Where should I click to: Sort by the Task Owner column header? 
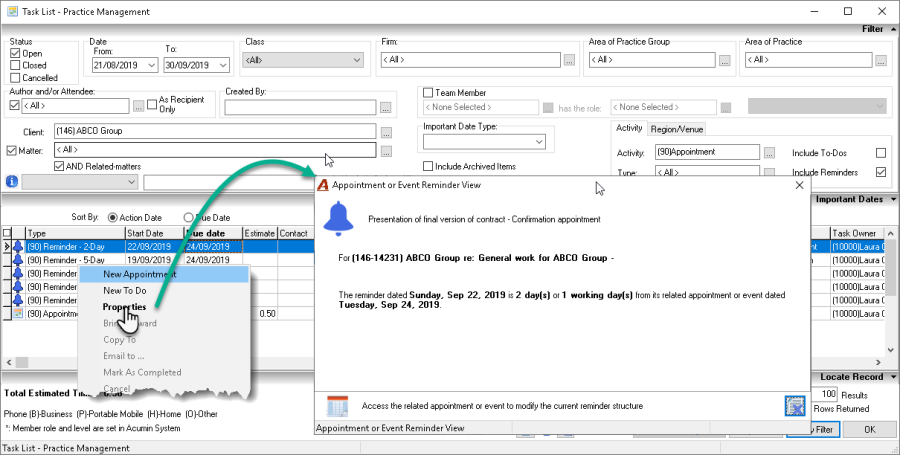pos(859,234)
